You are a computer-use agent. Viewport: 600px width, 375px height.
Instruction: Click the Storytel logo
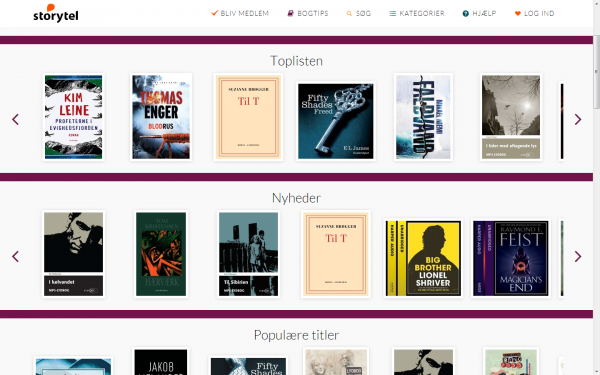point(56,13)
